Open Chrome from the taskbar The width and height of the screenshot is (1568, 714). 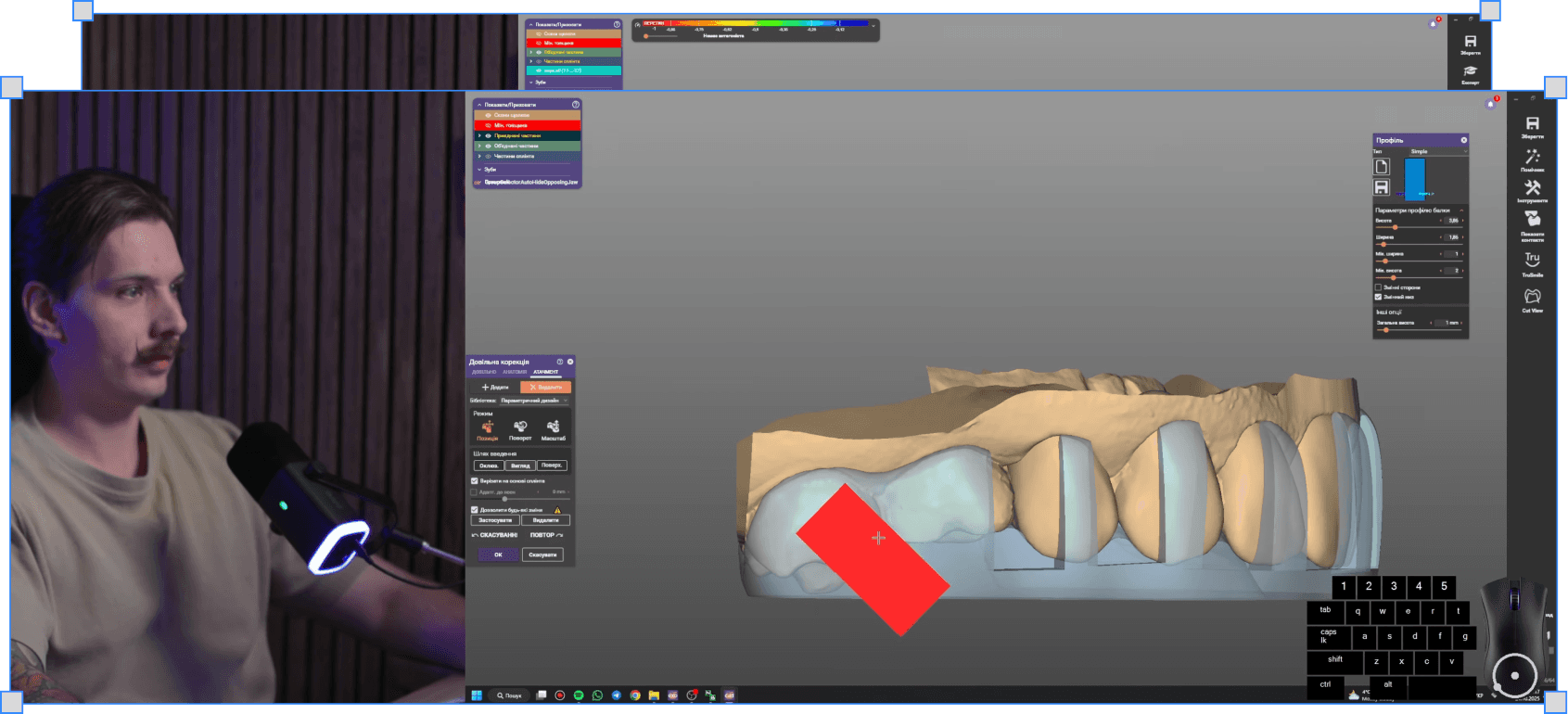(635, 695)
